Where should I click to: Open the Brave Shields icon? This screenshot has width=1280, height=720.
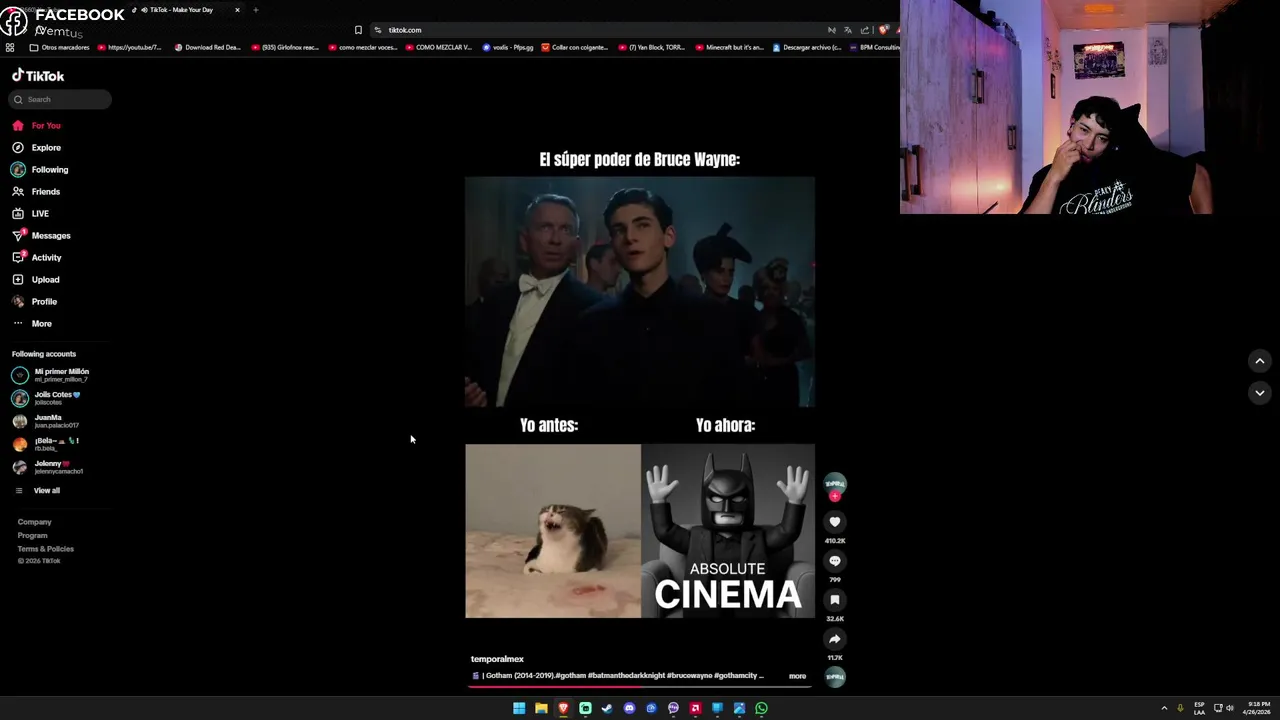(883, 30)
